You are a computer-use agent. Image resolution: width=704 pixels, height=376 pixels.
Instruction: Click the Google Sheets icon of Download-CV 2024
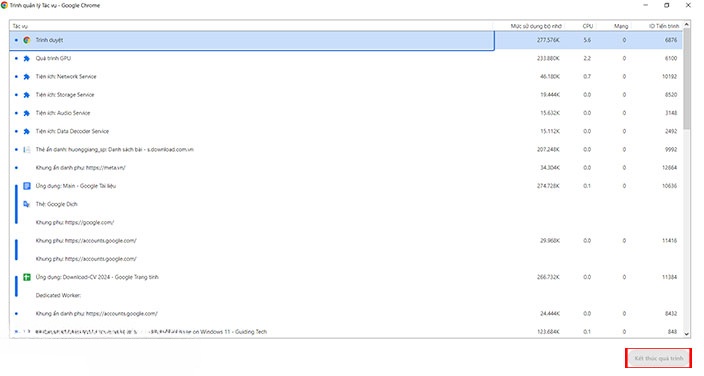point(27,277)
